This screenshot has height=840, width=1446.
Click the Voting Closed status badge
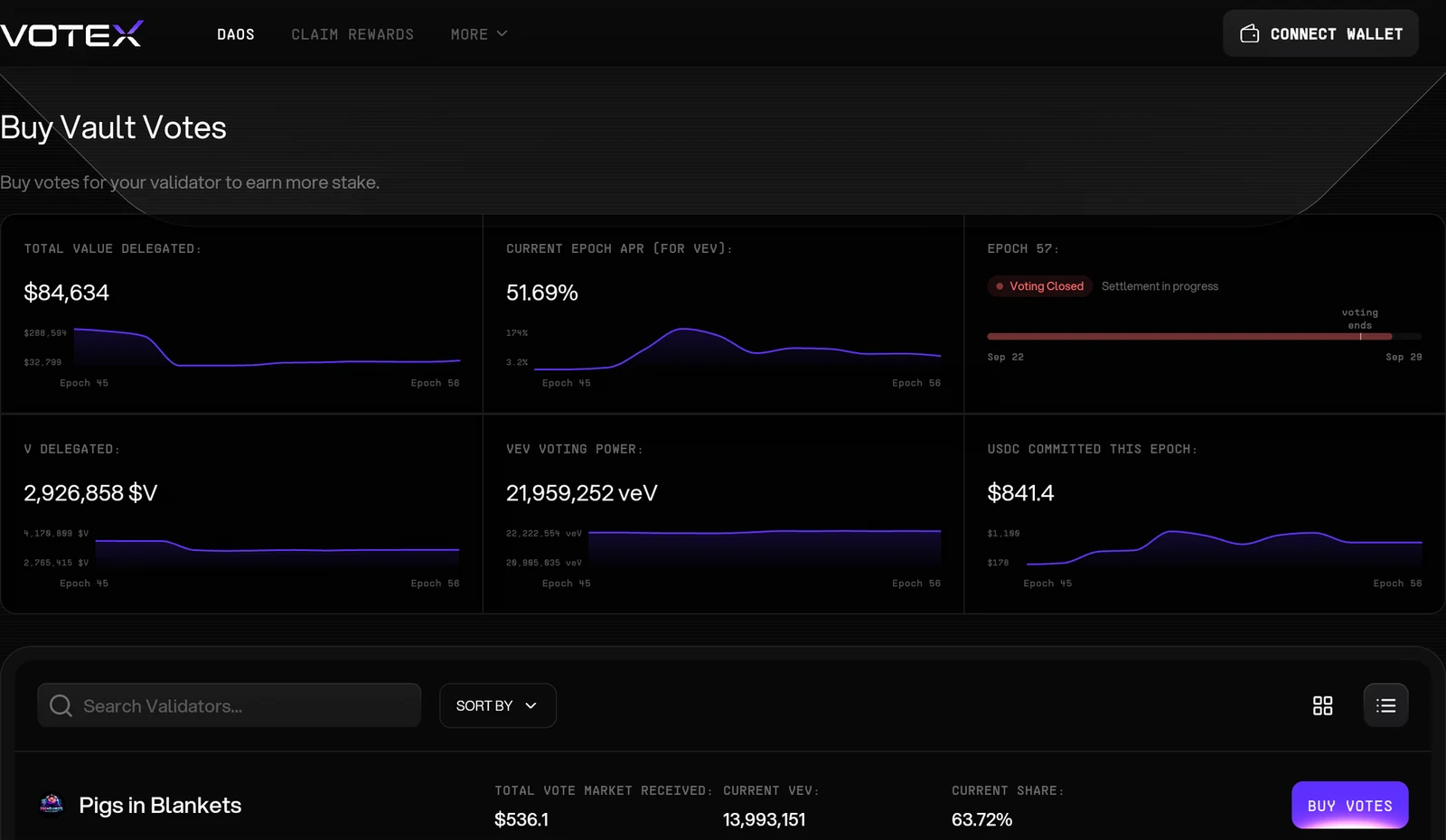point(1039,286)
